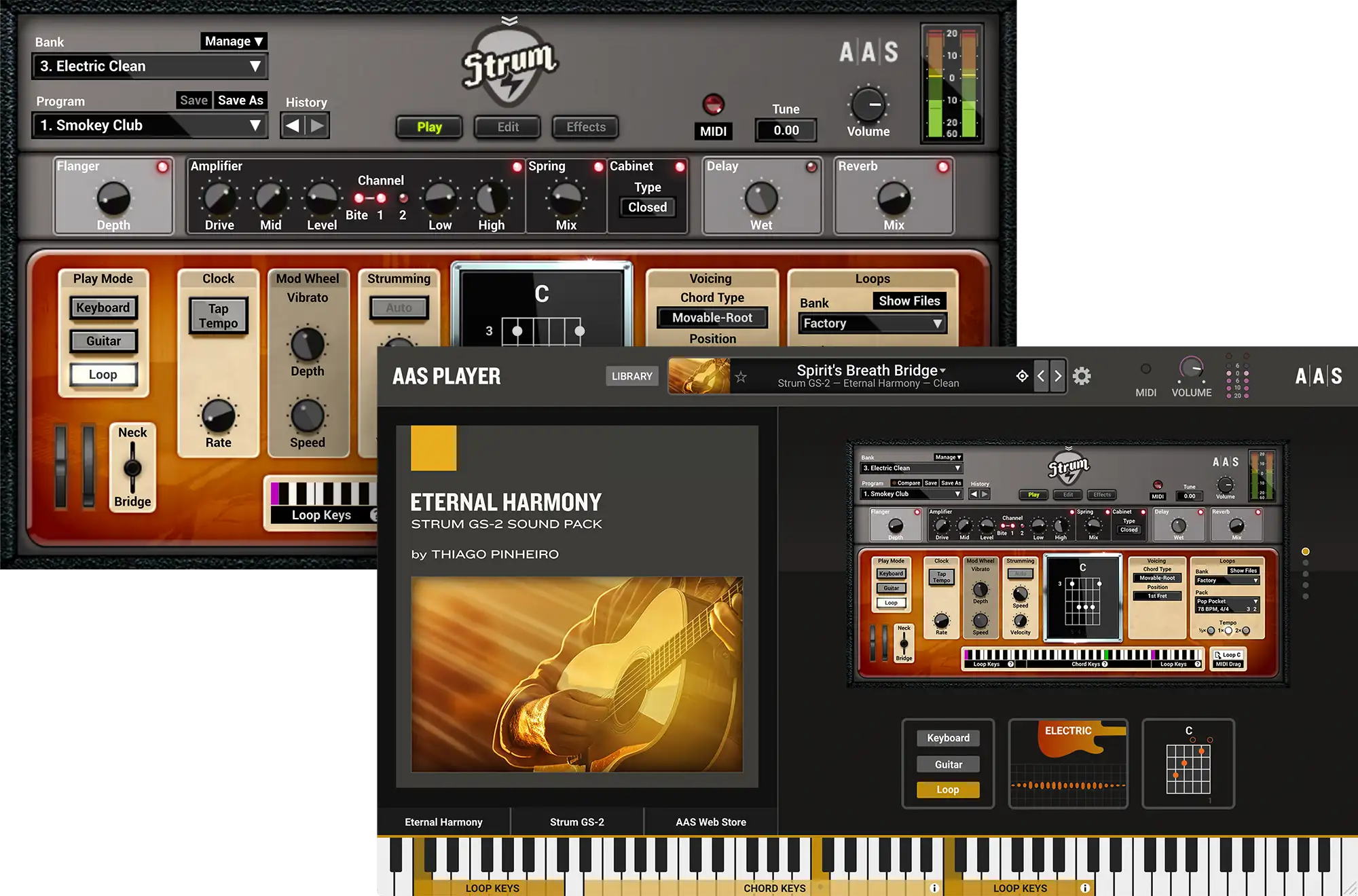Screen dimensions: 1358x896
Task: Go to previous preset arrow in AAS Player
Action: tap(1041, 376)
